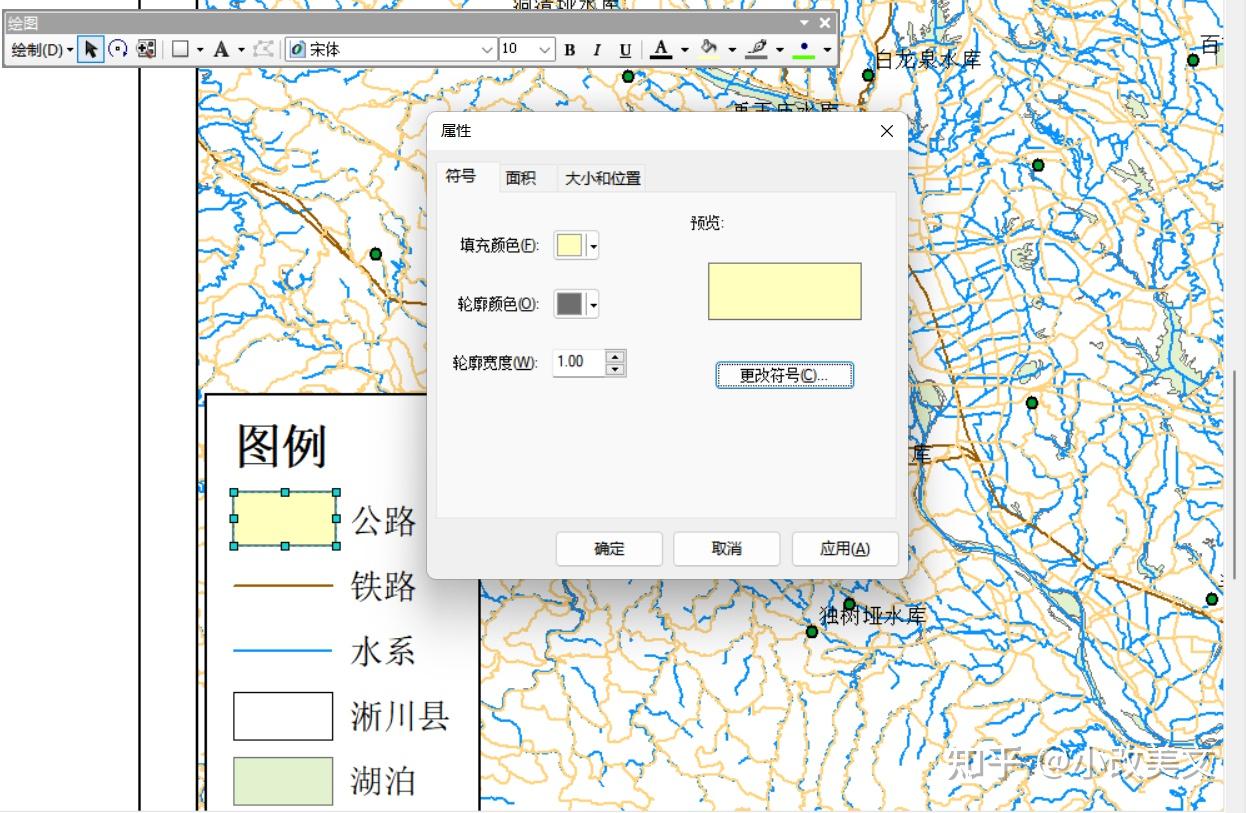Apply bold formatting with the B icon

point(568,48)
